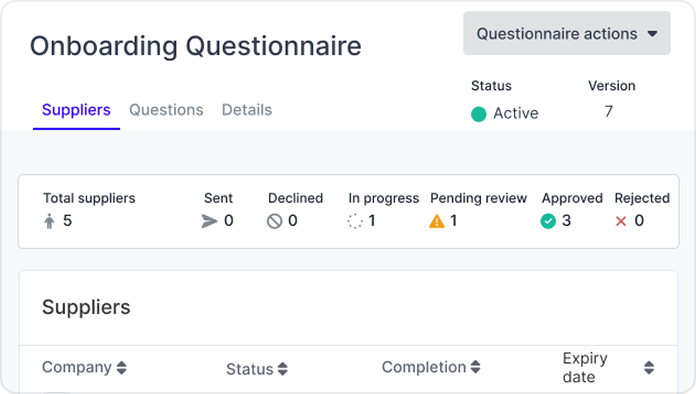Screen dimensions: 696x394
Task: Open the Questionnaire actions dropdown
Action: click(x=567, y=33)
